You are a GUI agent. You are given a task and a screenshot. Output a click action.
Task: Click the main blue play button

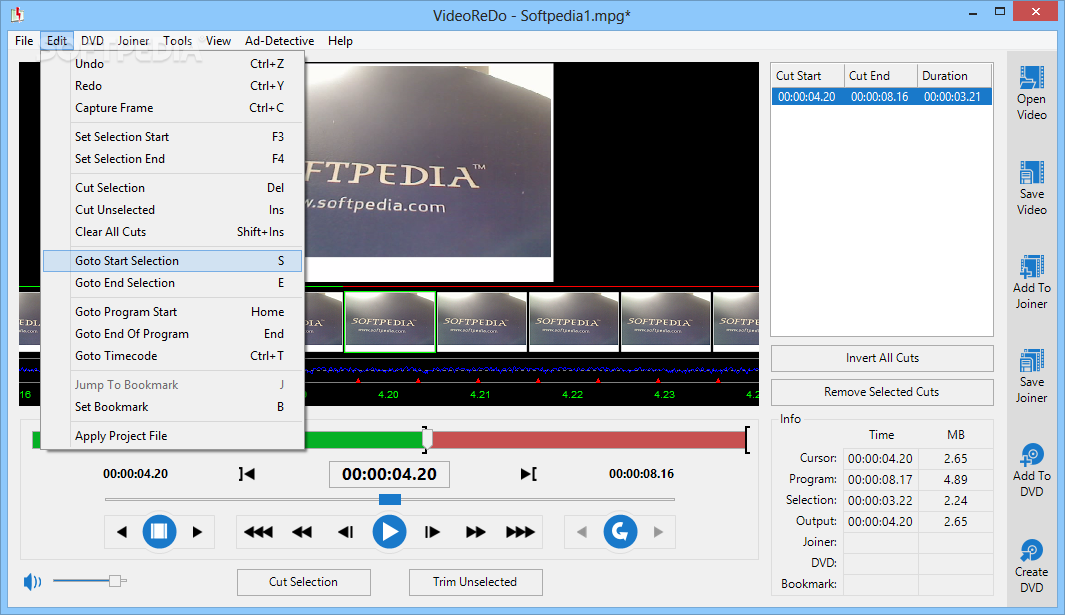(389, 531)
